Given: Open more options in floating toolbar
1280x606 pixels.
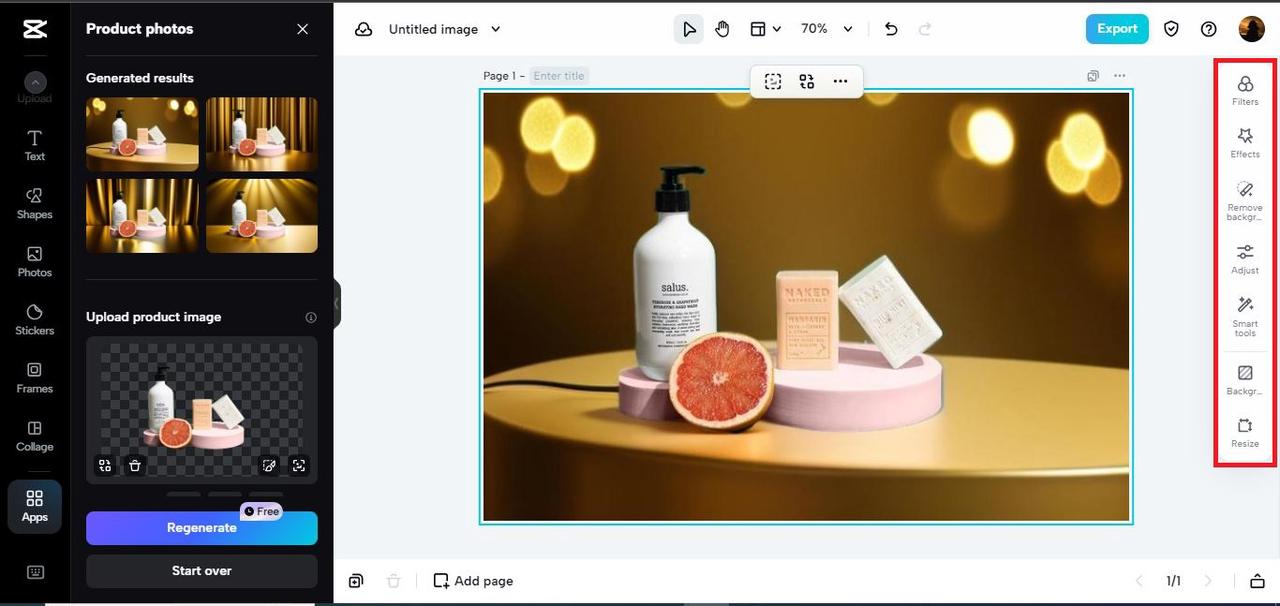Looking at the screenshot, I should (840, 82).
